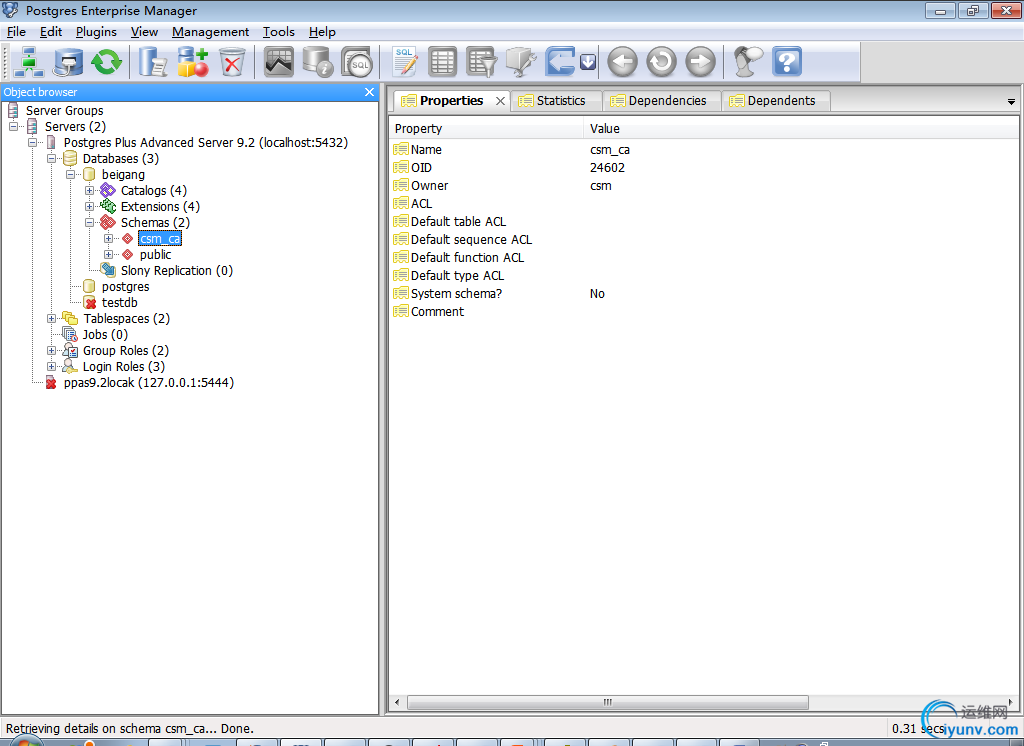Select Slony Replication (0)

(176, 270)
